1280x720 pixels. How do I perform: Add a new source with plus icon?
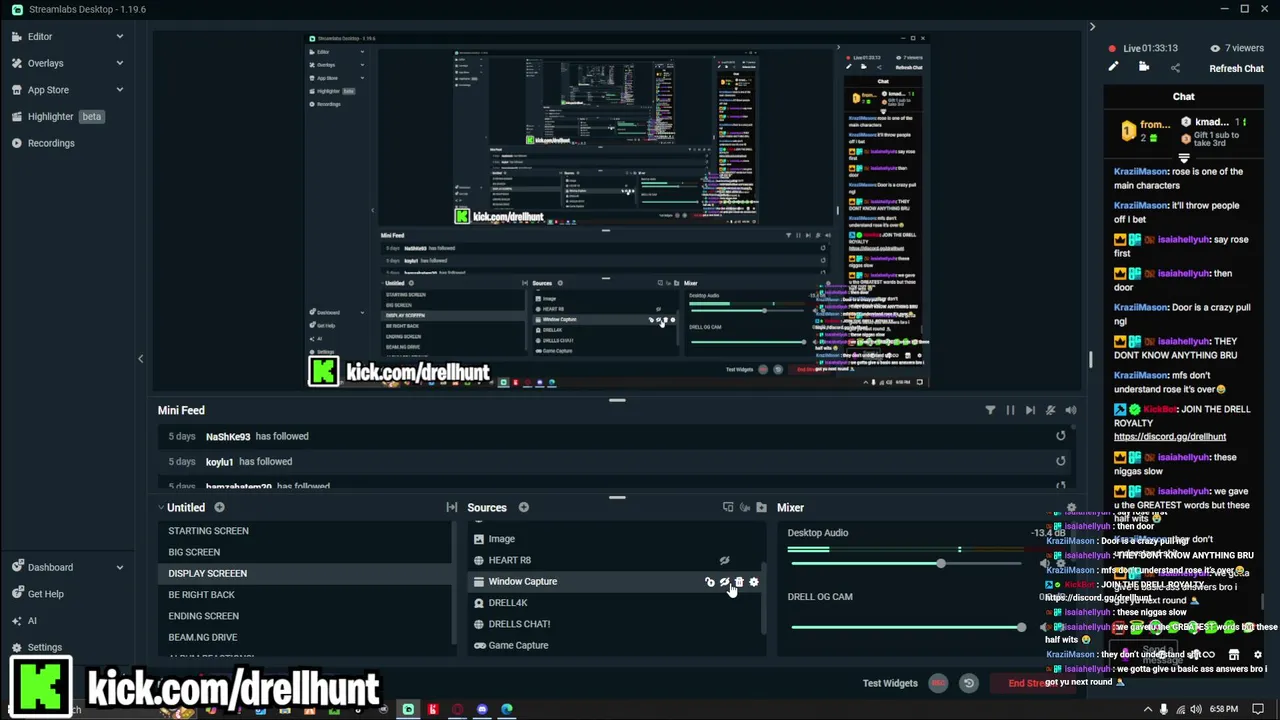point(523,508)
